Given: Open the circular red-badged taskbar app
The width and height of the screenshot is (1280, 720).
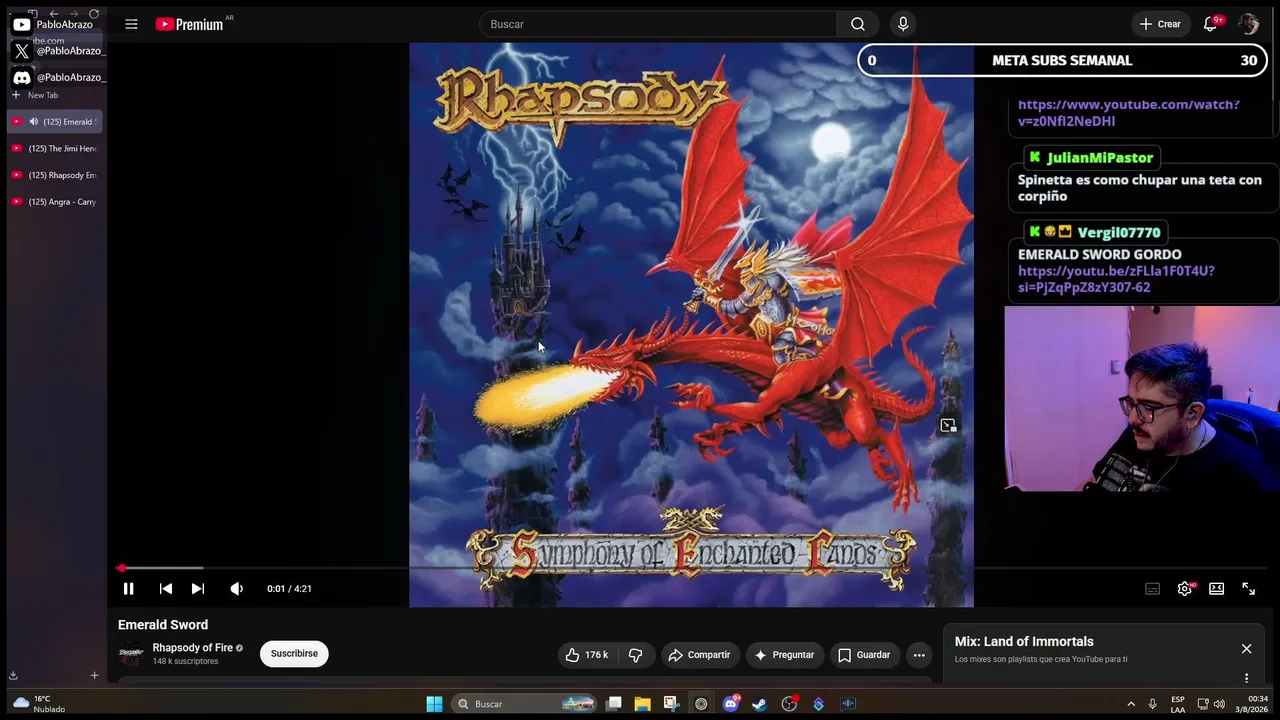Looking at the screenshot, I should (790, 704).
